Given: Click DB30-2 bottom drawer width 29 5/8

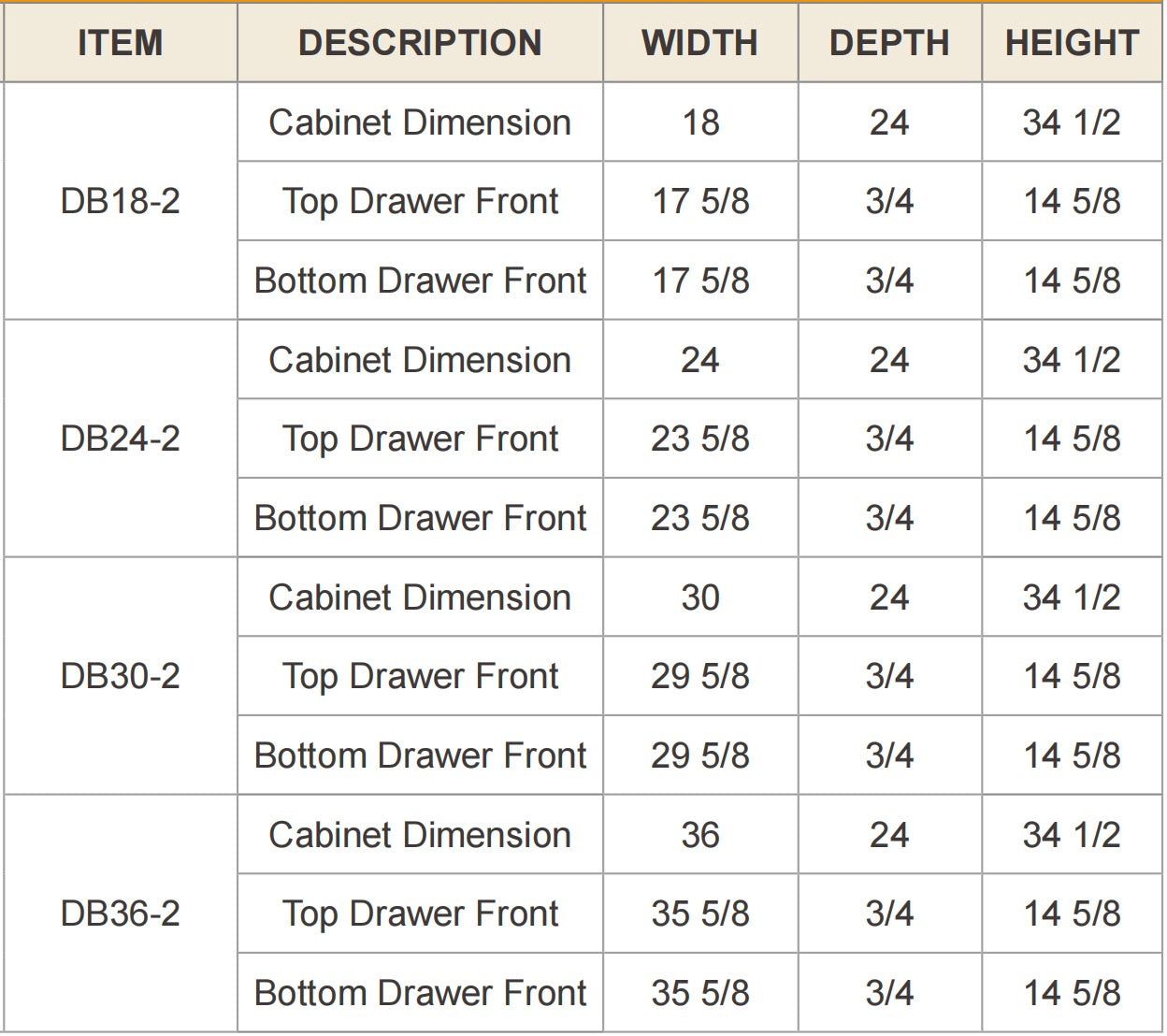Looking at the screenshot, I should coord(700,755).
